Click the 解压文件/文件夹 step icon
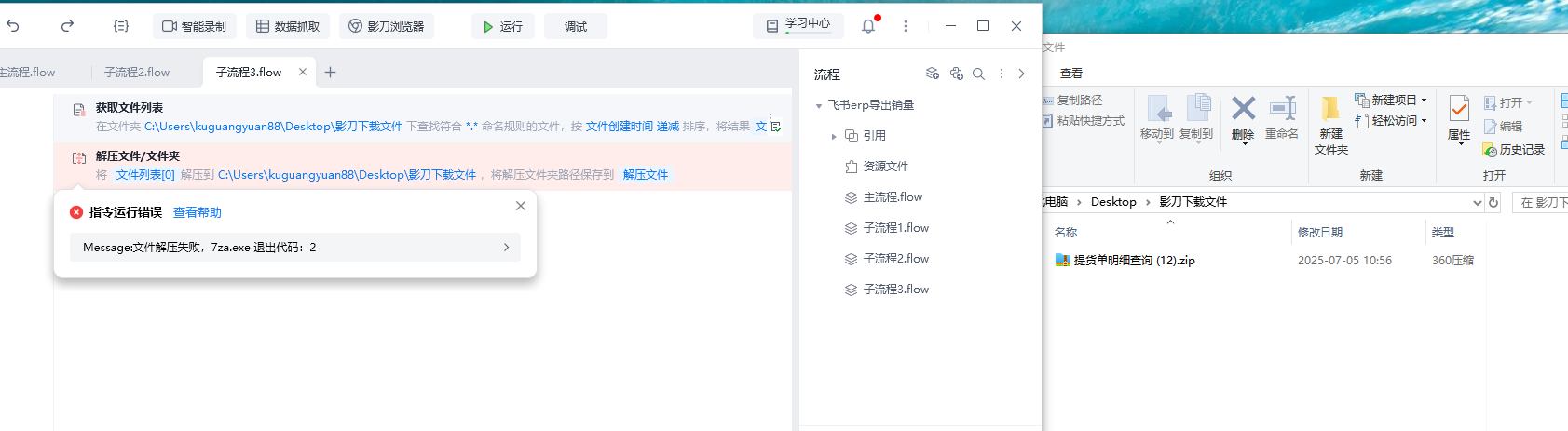 coord(79,158)
